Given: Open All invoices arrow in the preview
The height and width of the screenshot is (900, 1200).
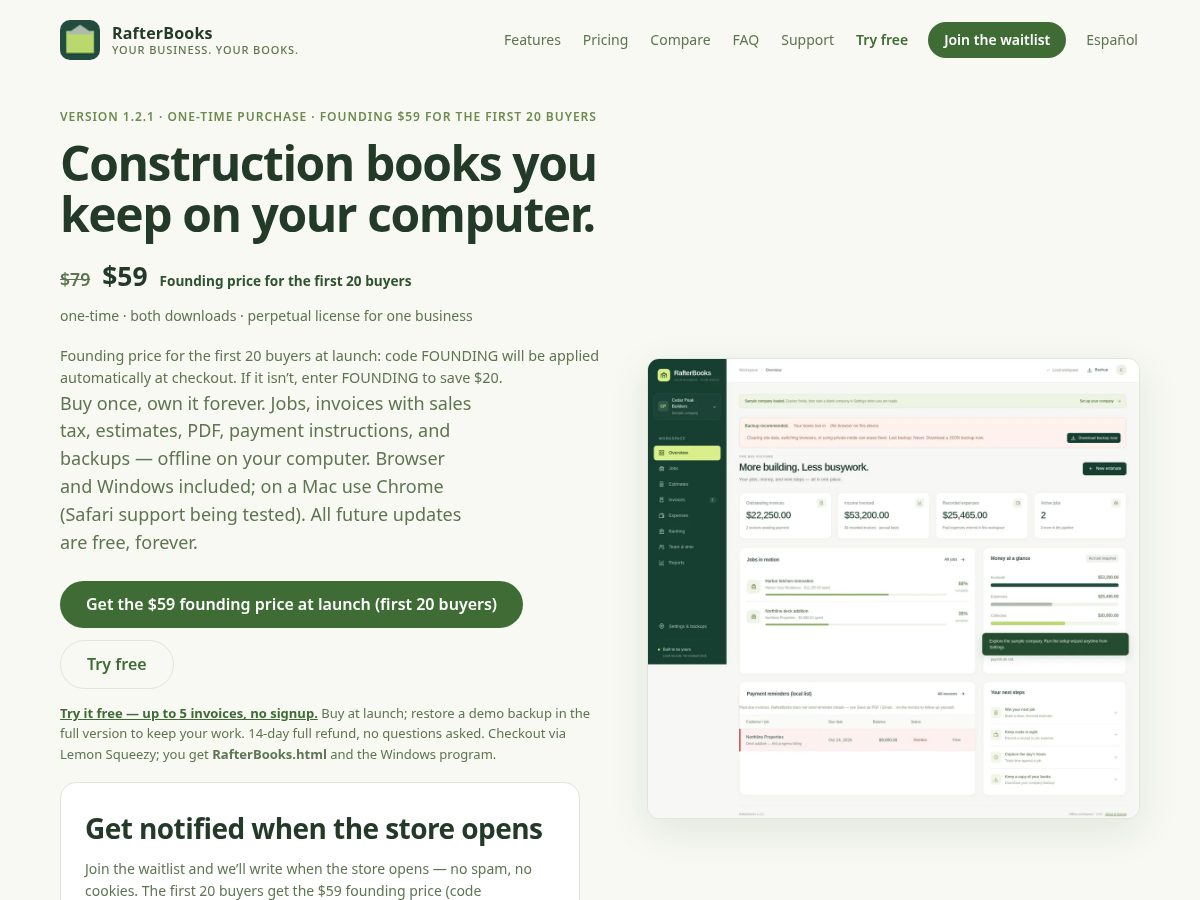Looking at the screenshot, I should [x=963, y=693].
